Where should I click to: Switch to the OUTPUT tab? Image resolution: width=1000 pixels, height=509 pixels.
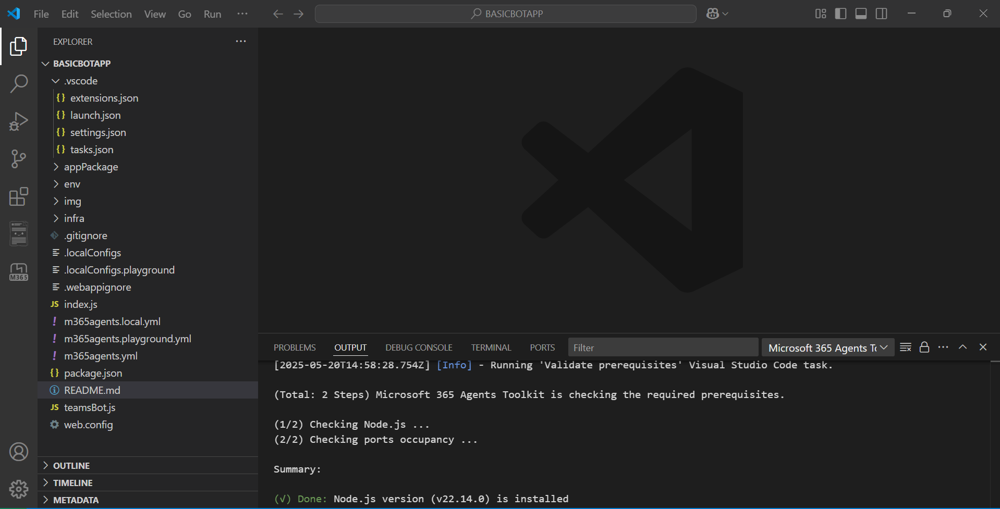pos(350,348)
